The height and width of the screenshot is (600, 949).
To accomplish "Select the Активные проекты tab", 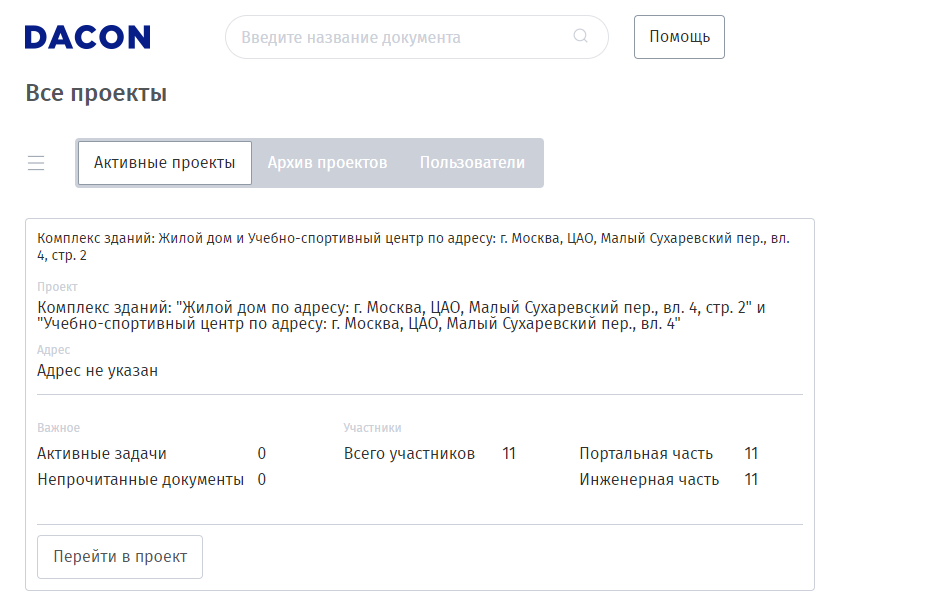I will (x=165, y=163).
